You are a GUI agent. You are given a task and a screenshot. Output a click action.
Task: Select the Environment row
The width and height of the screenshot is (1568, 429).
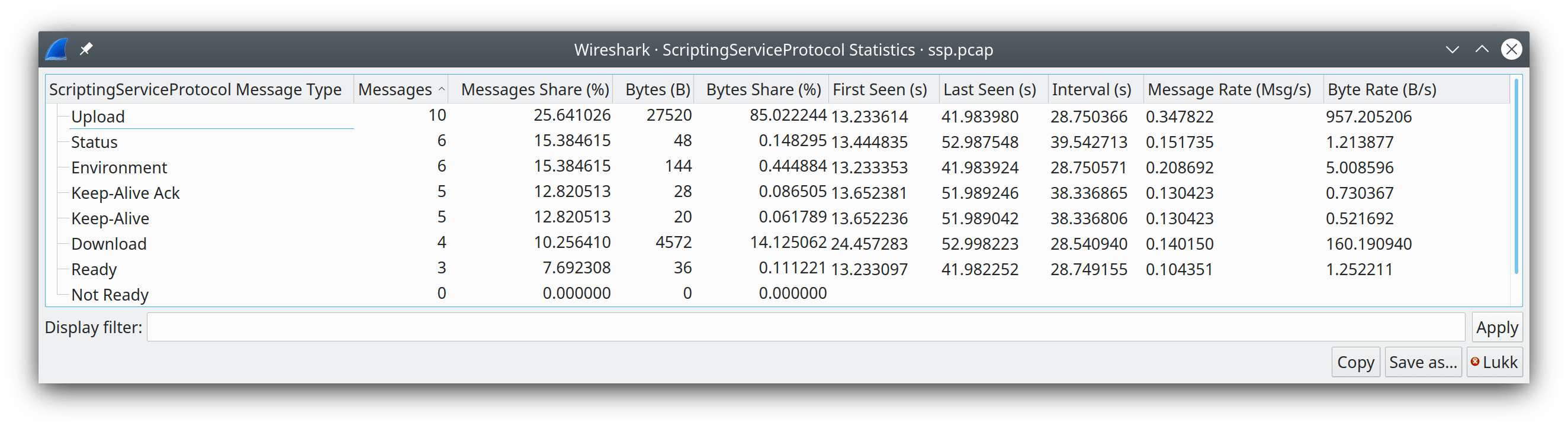tap(118, 168)
